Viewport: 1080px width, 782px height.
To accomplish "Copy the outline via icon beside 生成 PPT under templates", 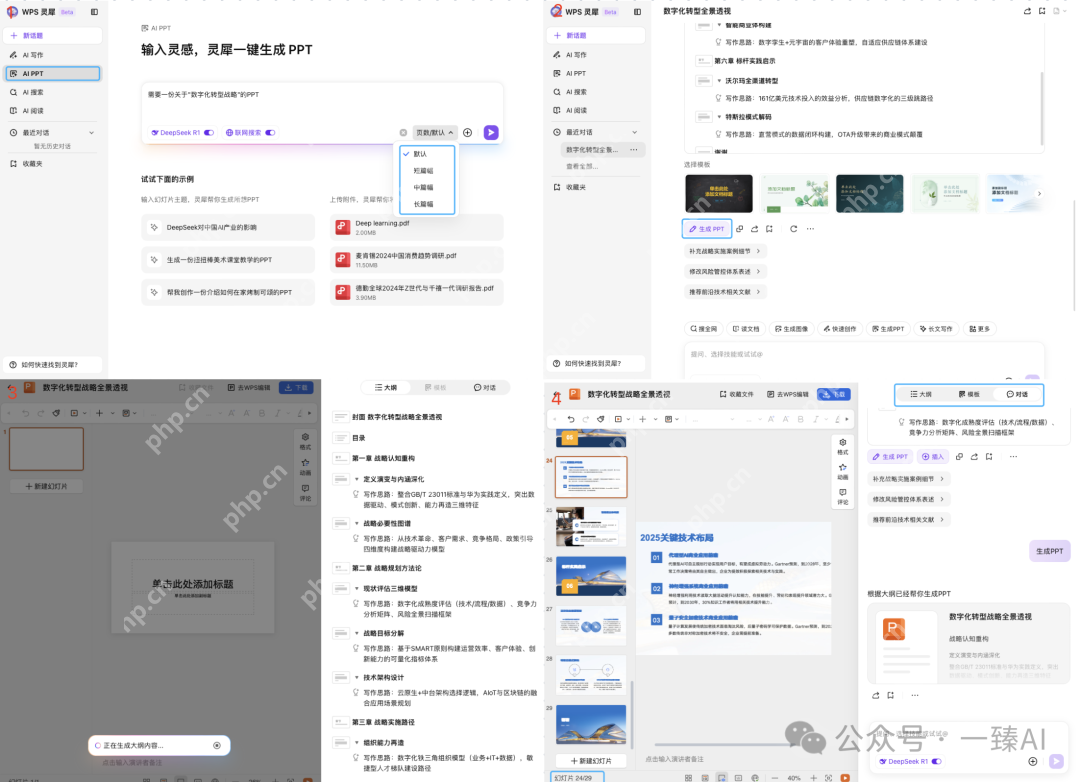I will [740, 229].
